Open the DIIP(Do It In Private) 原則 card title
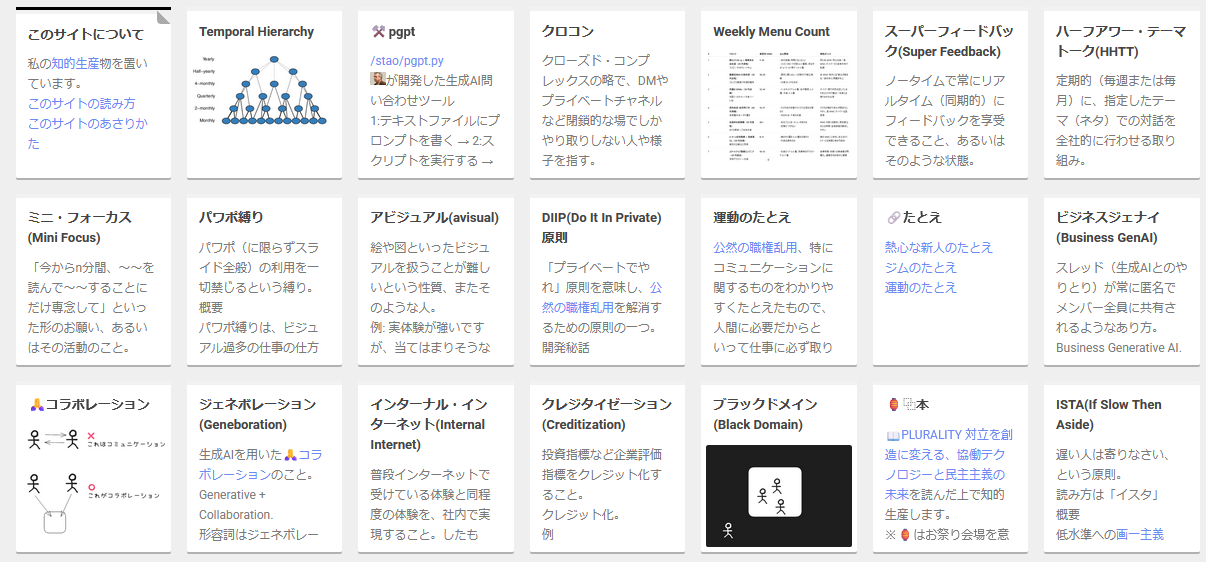Viewport: 1206px width, 562px height. (x=601, y=227)
